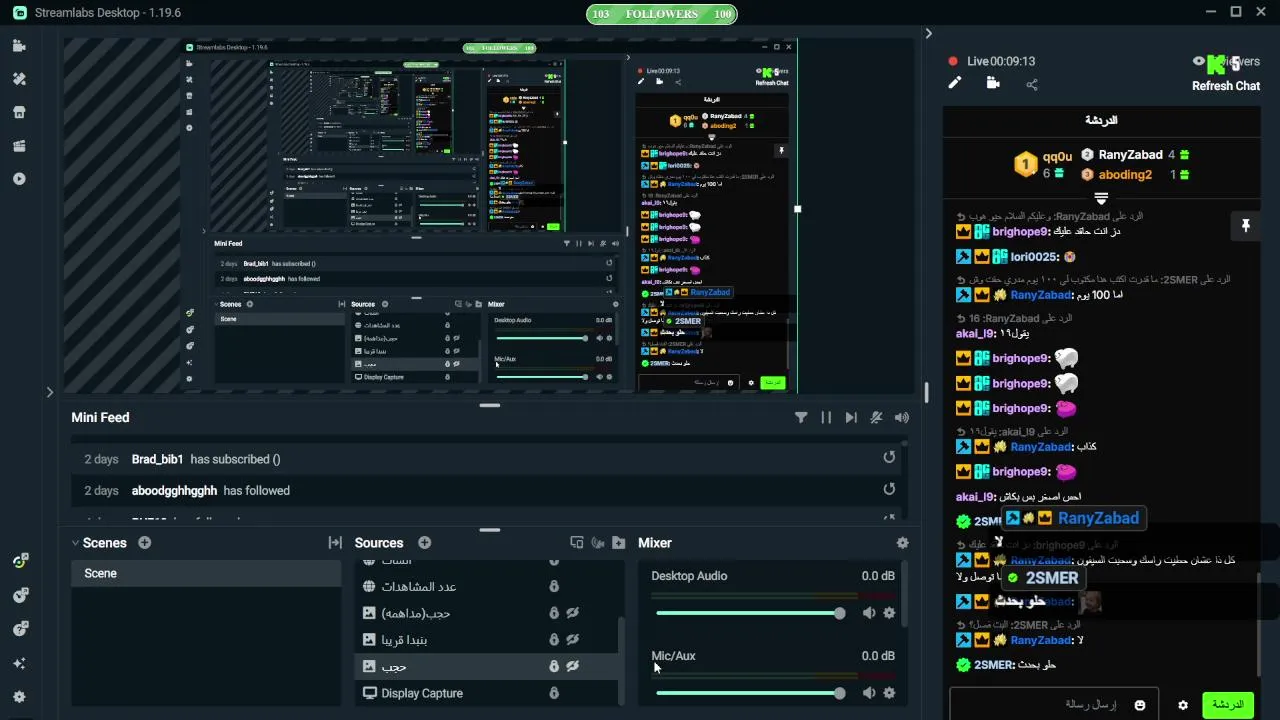Open the Recordings play icon in the sidebar

(19, 179)
